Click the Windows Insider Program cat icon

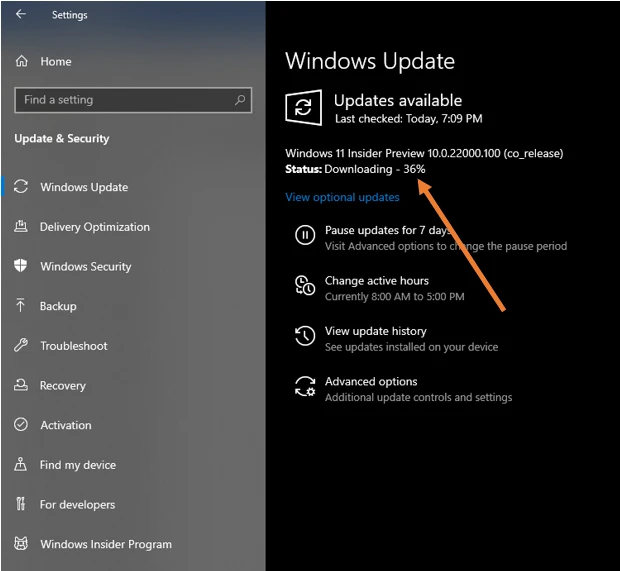21,544
